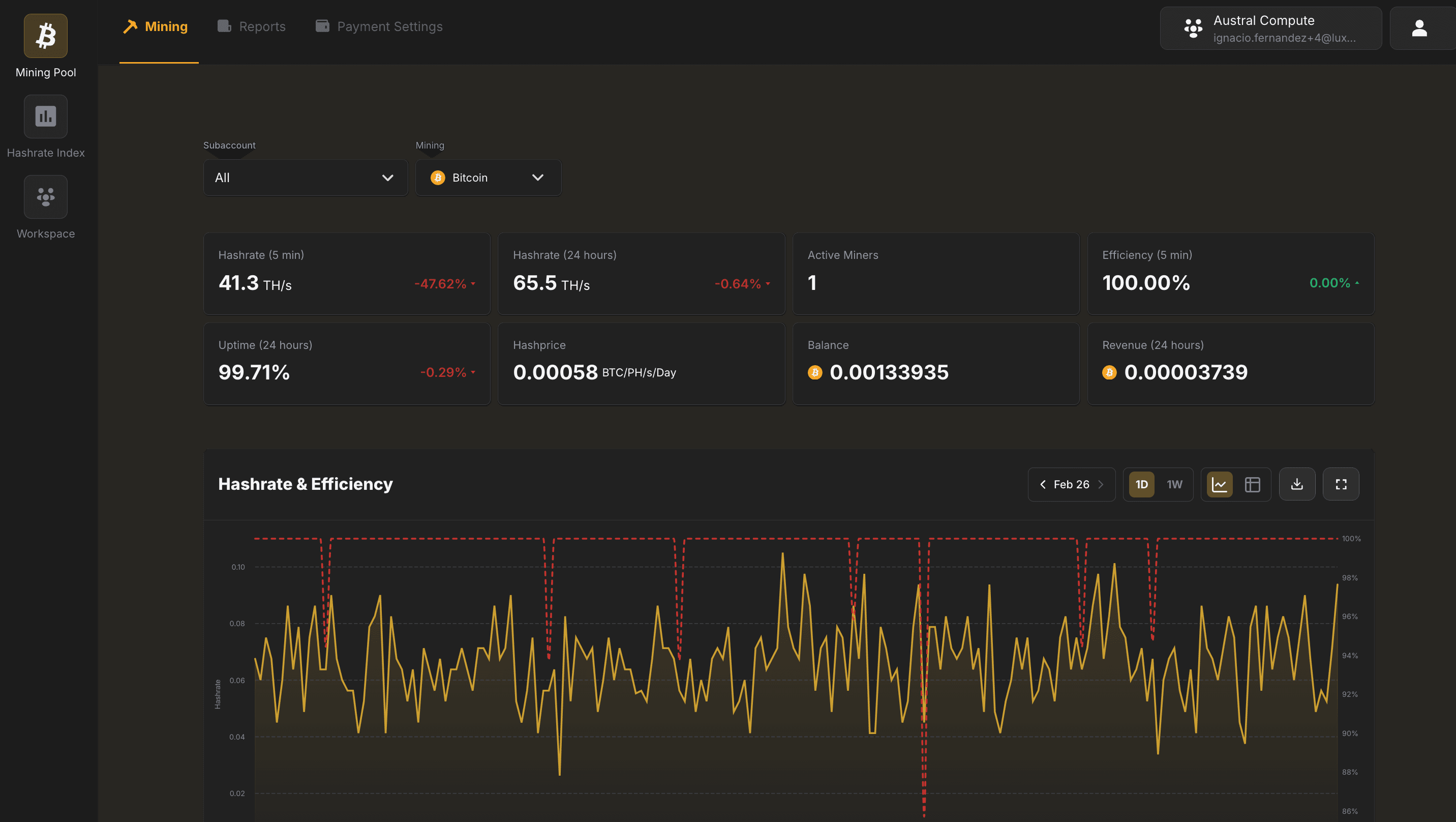Screen dimensions: 1456x822
Task: Toggle the 1W time range
Action: coord(1174,484)
